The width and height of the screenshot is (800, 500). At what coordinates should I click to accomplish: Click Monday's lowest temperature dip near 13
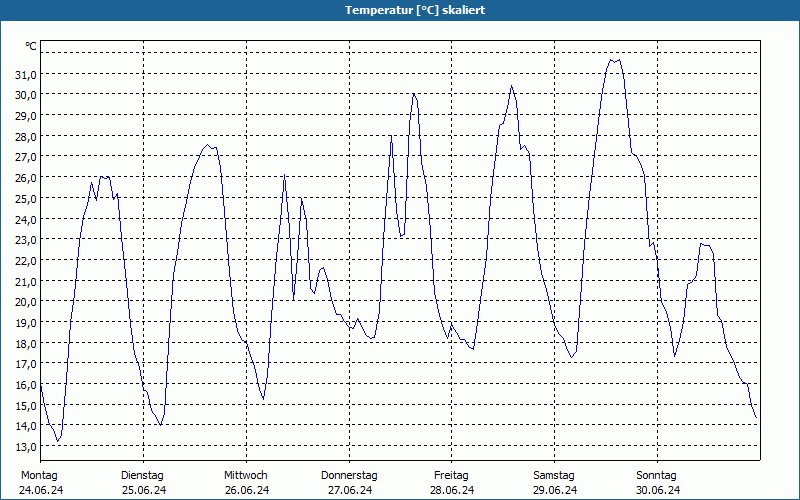tap(58, 441)
